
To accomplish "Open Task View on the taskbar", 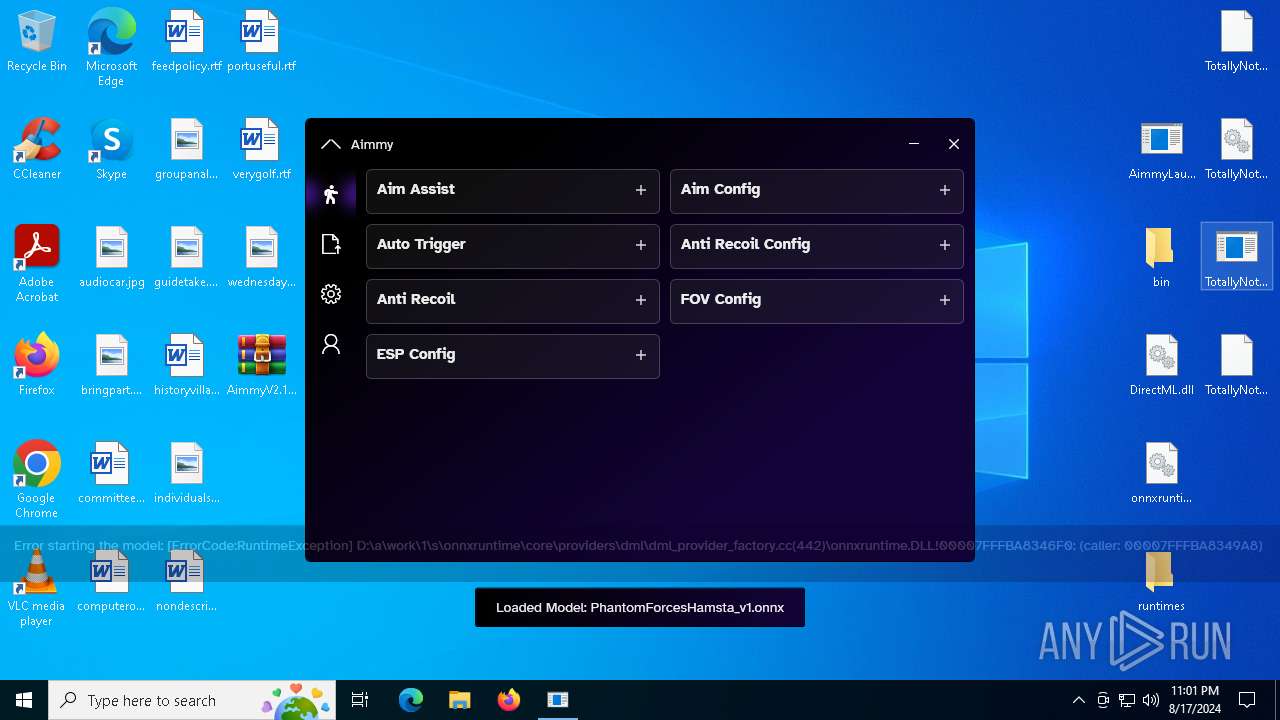I will coord(361,700).
